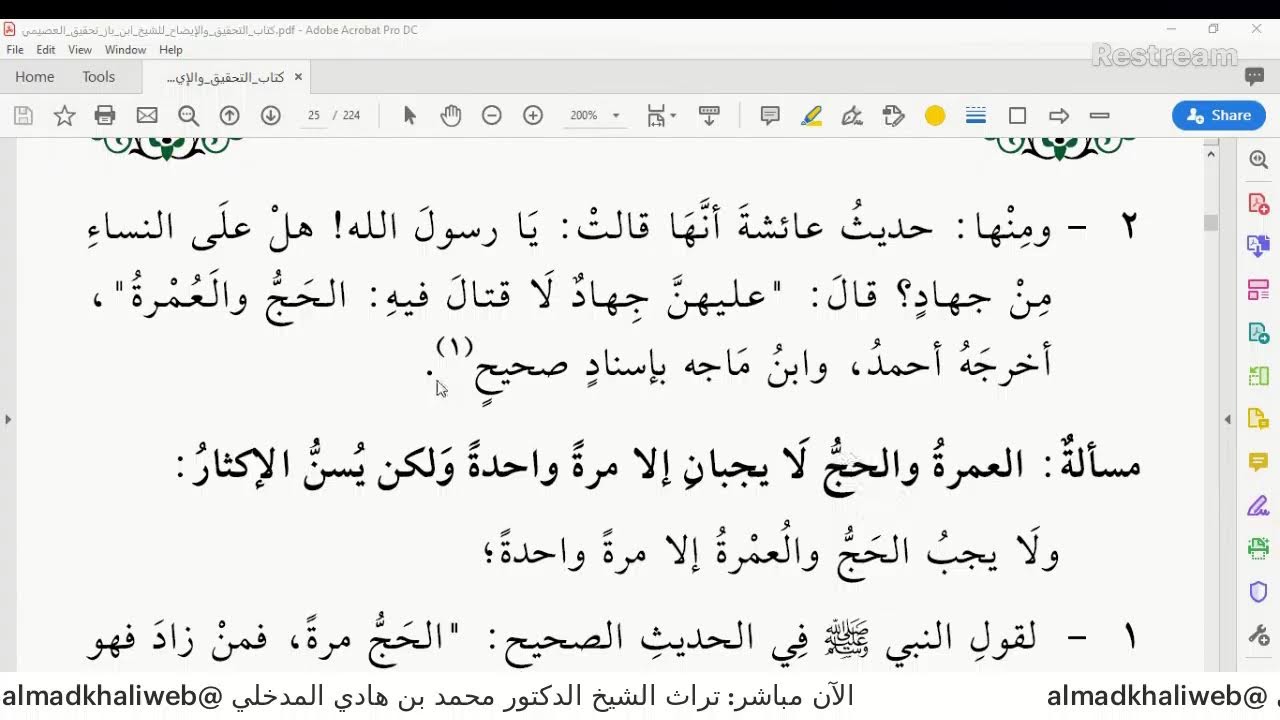The image size is (1280, 720).
Task: Open the Help menu
Action: click(171, 50)
